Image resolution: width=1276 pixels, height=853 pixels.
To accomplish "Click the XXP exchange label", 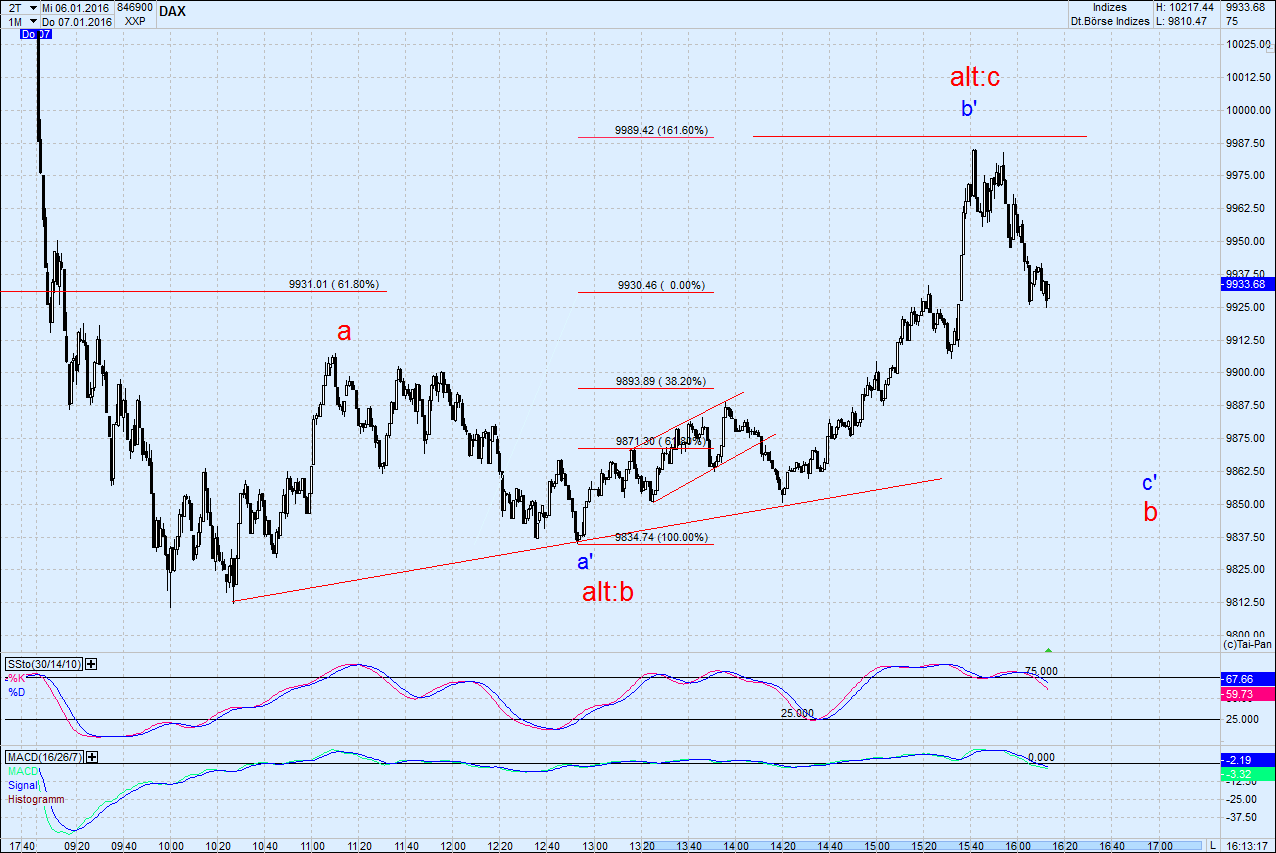I will pos(135,20).
